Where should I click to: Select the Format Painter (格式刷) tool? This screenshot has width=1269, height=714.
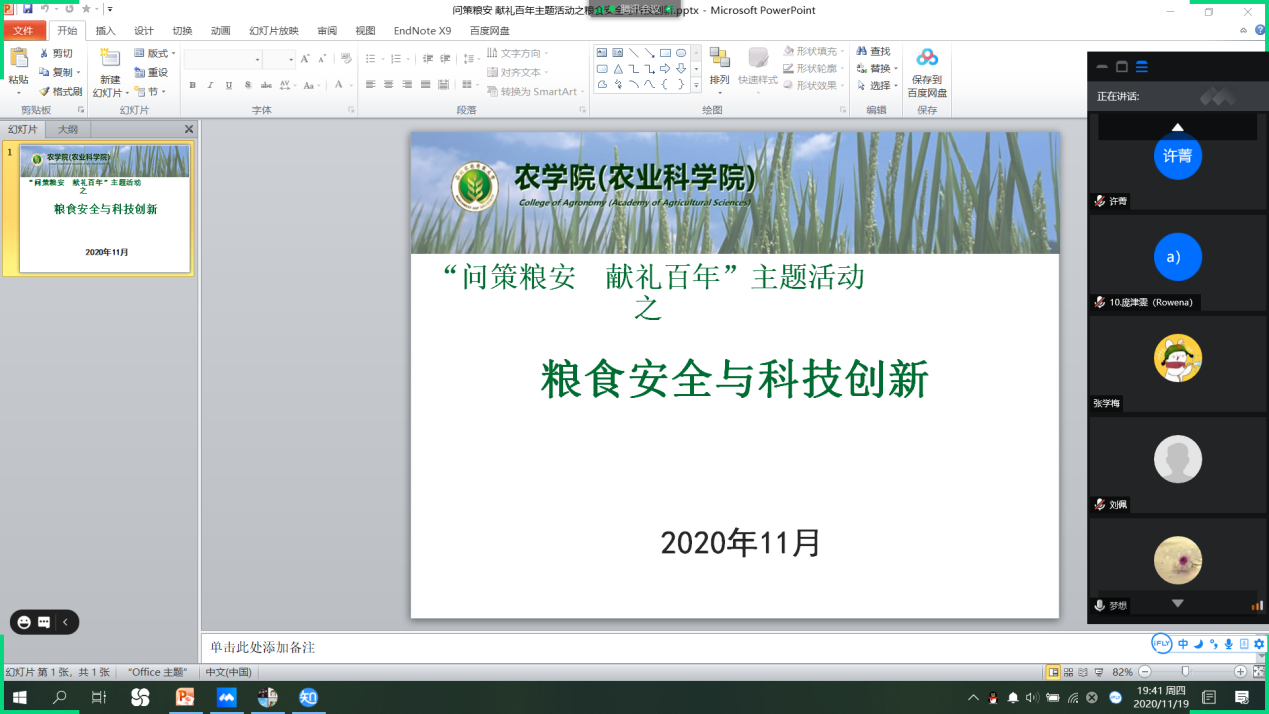60,91
